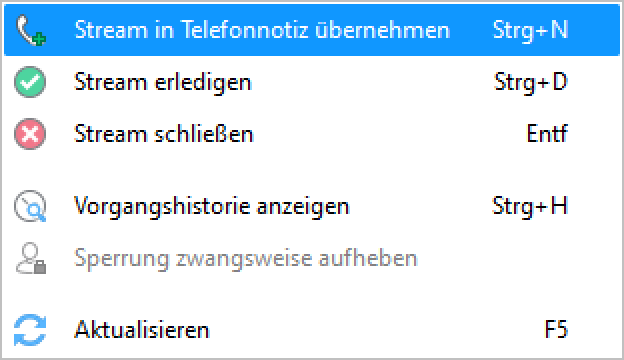624x360 pixels.
Task: Choose Stream erledigen menu entry
Action: 312,82
